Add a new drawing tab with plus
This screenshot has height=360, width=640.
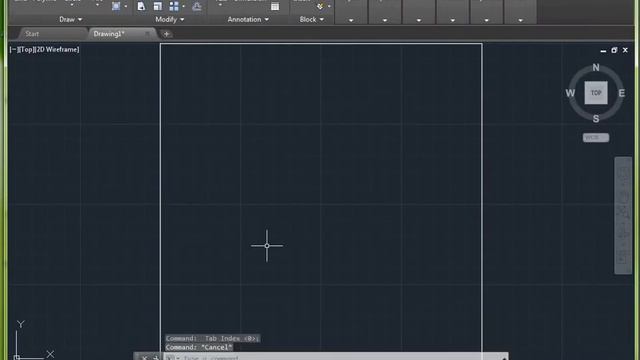tap(166, 34)
